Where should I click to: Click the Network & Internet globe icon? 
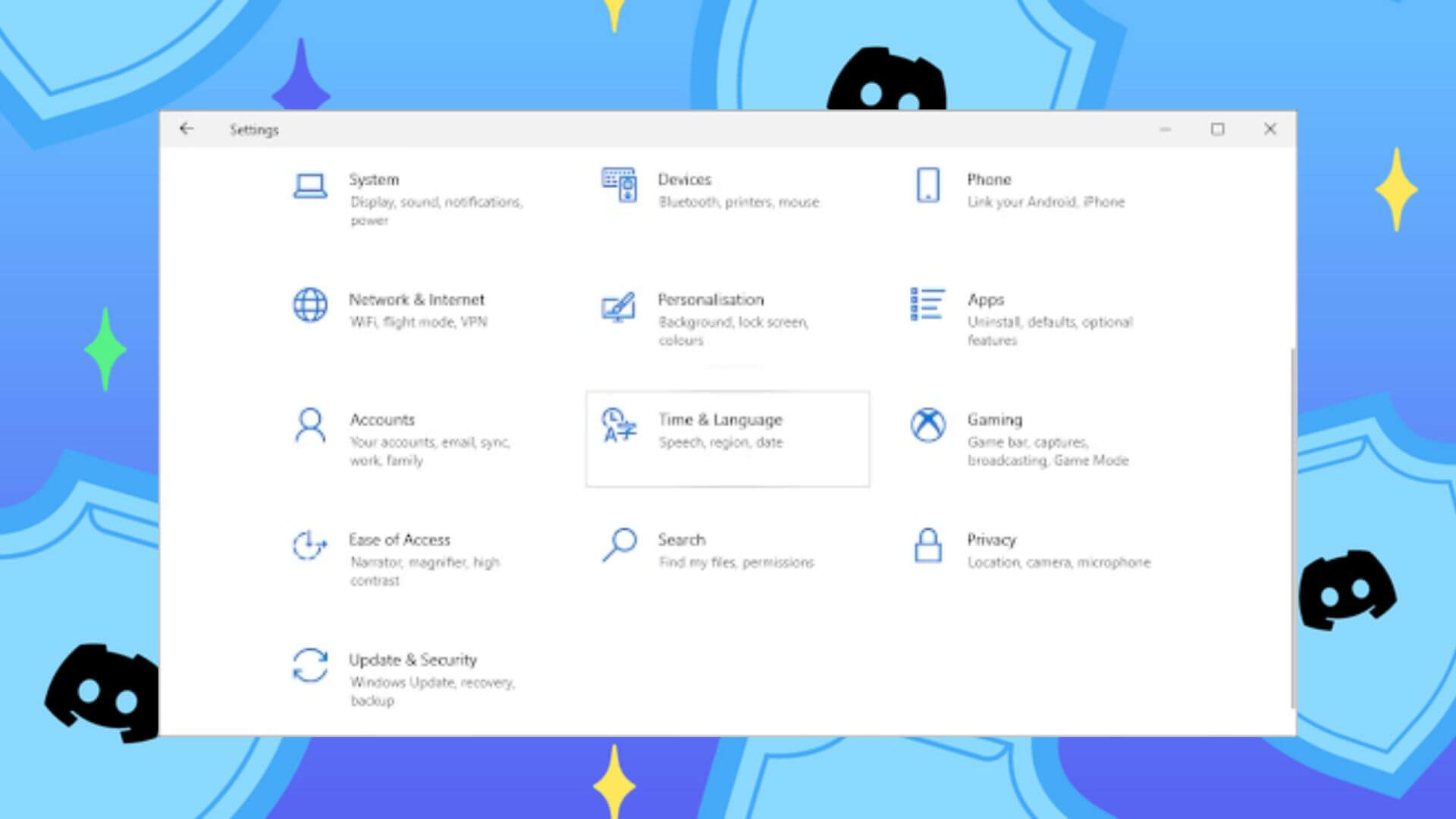[310, 306]
